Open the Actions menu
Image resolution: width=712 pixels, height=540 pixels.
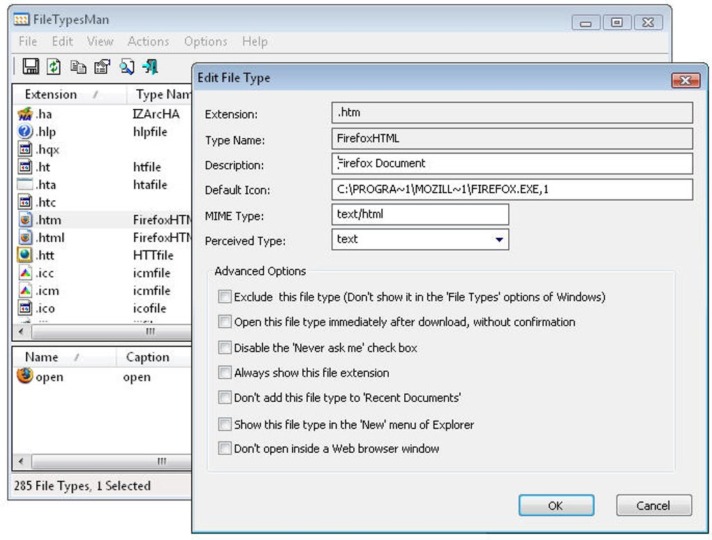point(148,41)
